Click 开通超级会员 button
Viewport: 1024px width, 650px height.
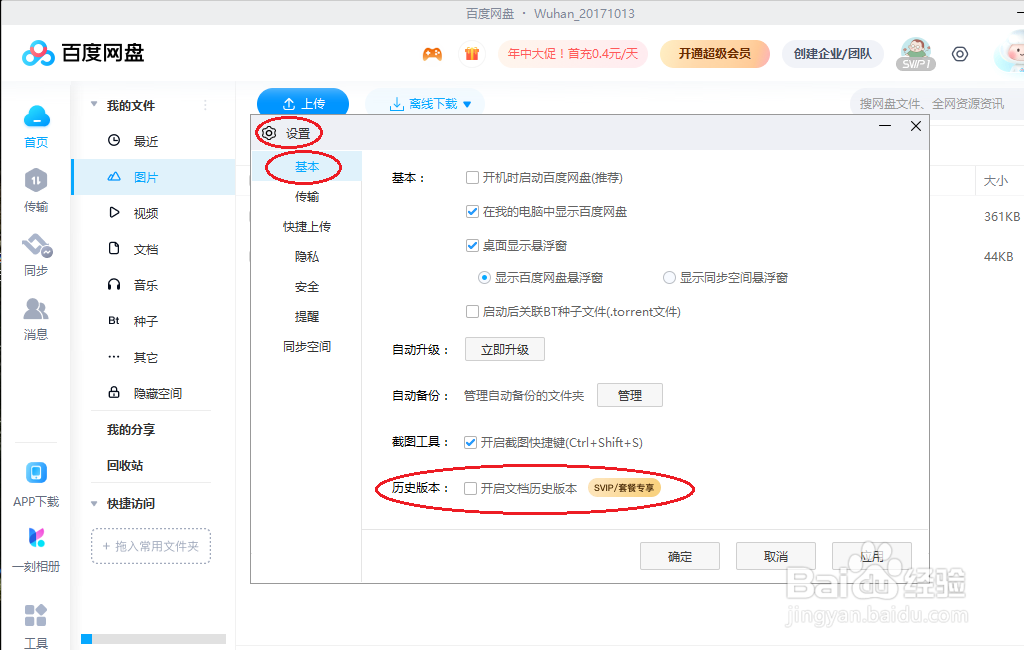click(x=714, y=54)
